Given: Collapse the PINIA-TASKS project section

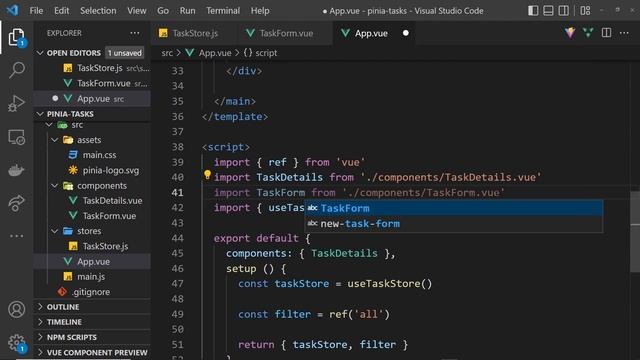Looking at the screenshot, I should (x=40, y=113).
